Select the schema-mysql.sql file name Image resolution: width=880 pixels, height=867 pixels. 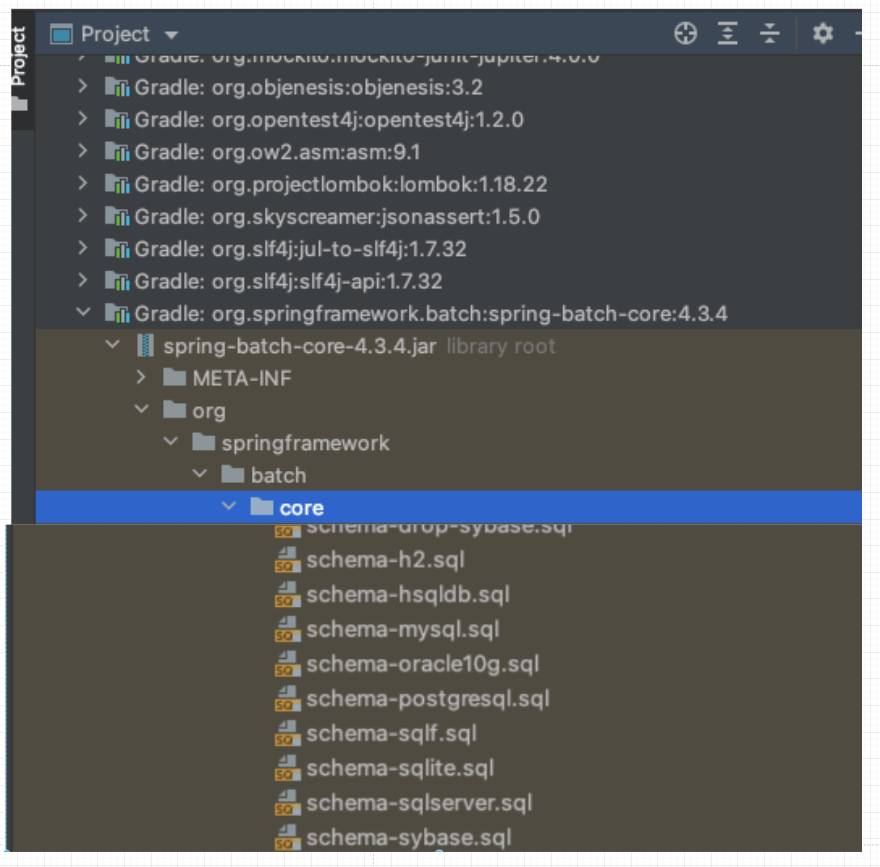(x=403, y=630)
